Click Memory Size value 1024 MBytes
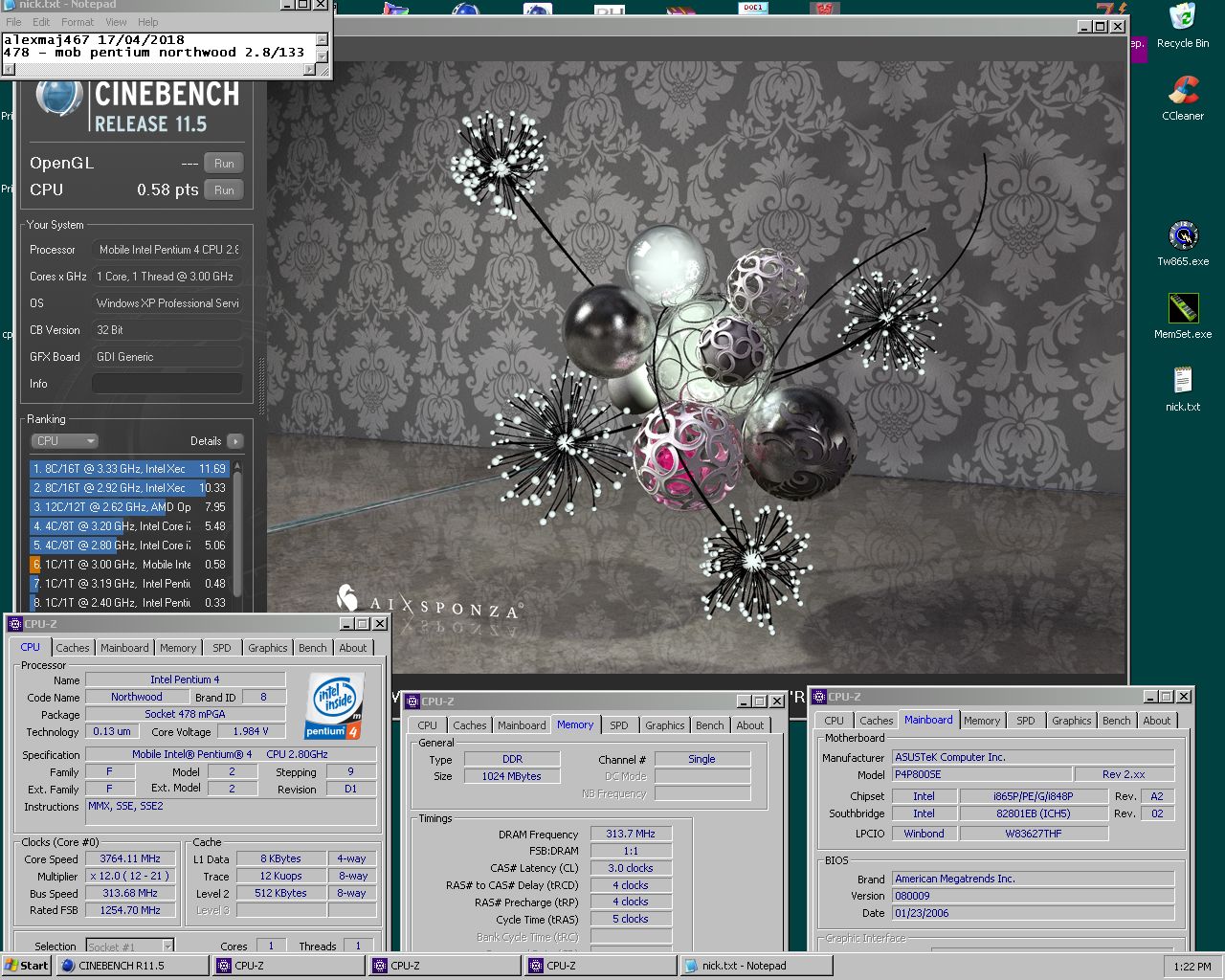The height and width of the screenshot is (980, 1225). tap(512, 776)
